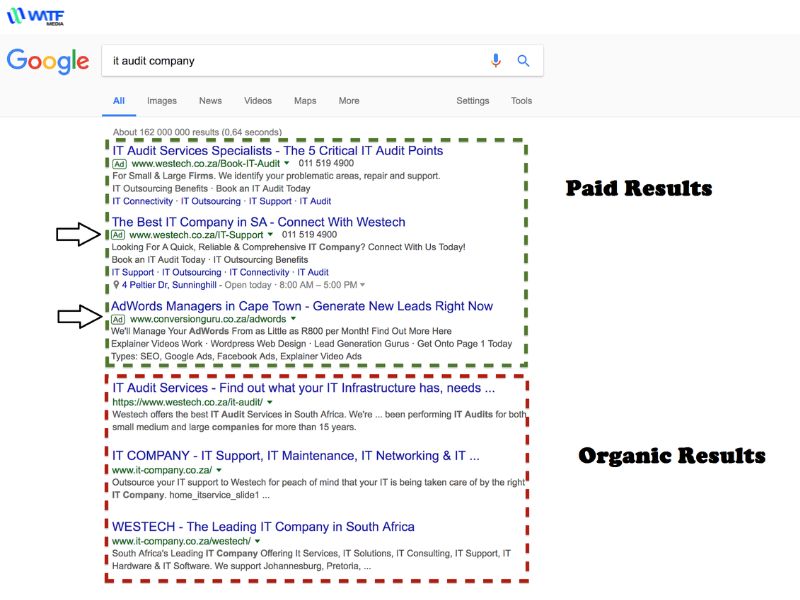Click 'IT Outsourcing' sitelink in first ad

pos(211,201)
